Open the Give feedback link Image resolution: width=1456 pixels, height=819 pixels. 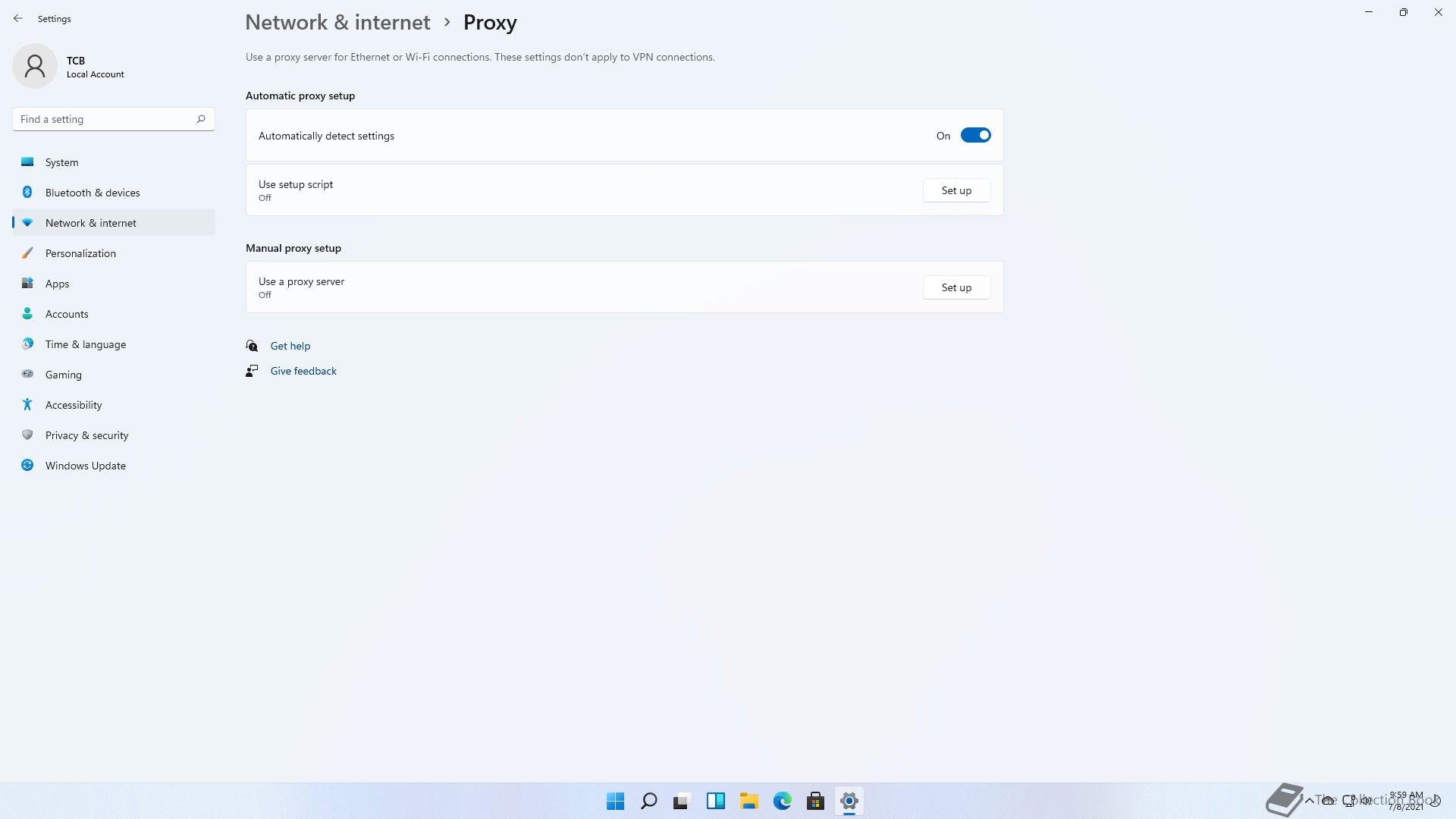point(303,371)
